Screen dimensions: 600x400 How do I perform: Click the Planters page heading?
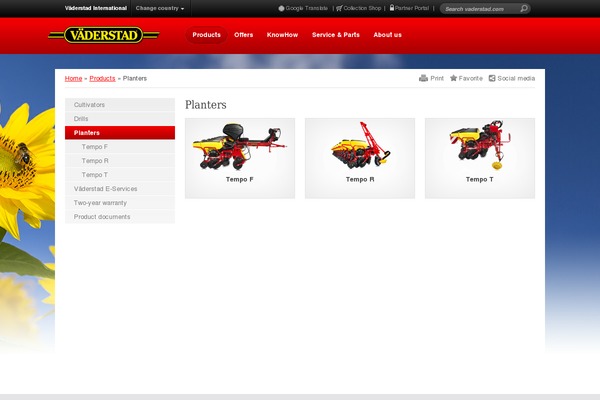[205, 105]
